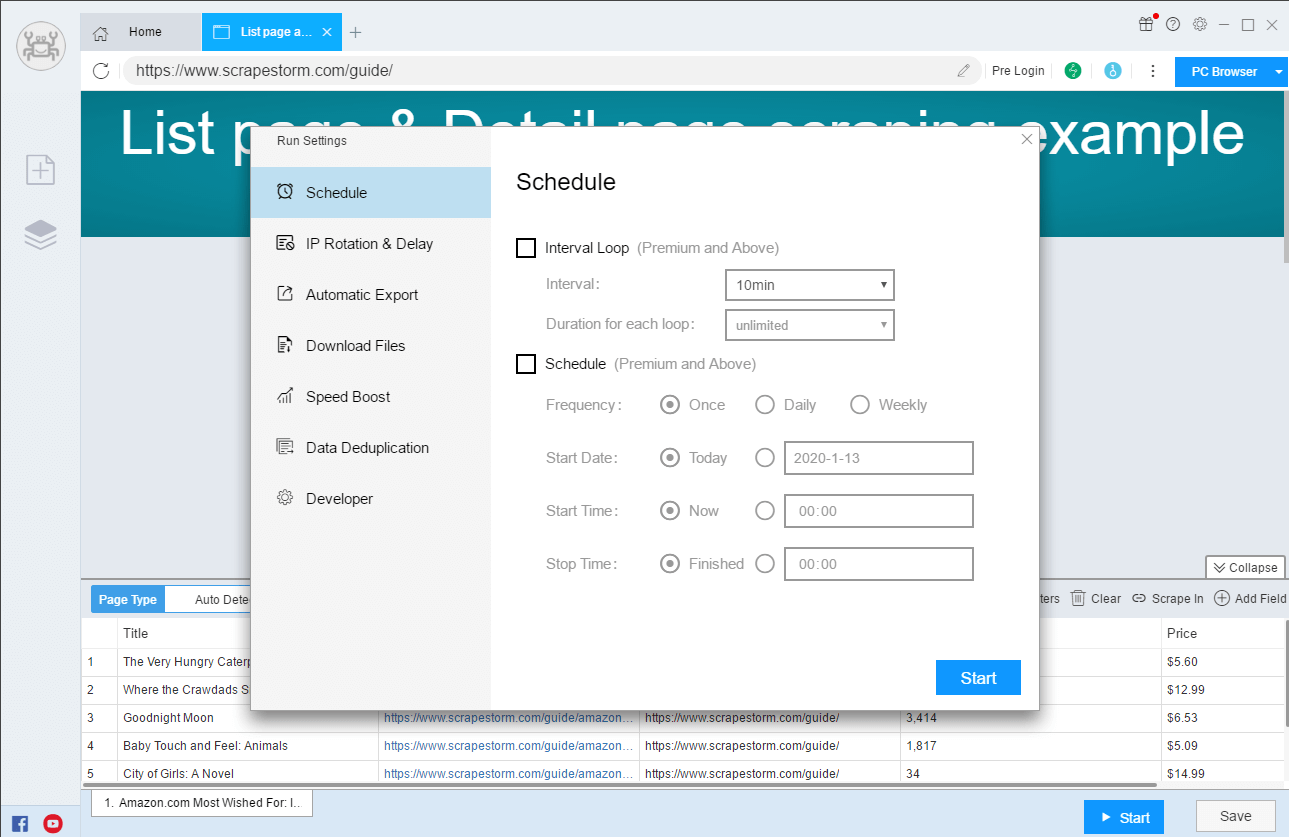Click the Start button in Run Settings
Image resolution: width=1289 pixels, height=837 pixels.
[x=978, y=678]
